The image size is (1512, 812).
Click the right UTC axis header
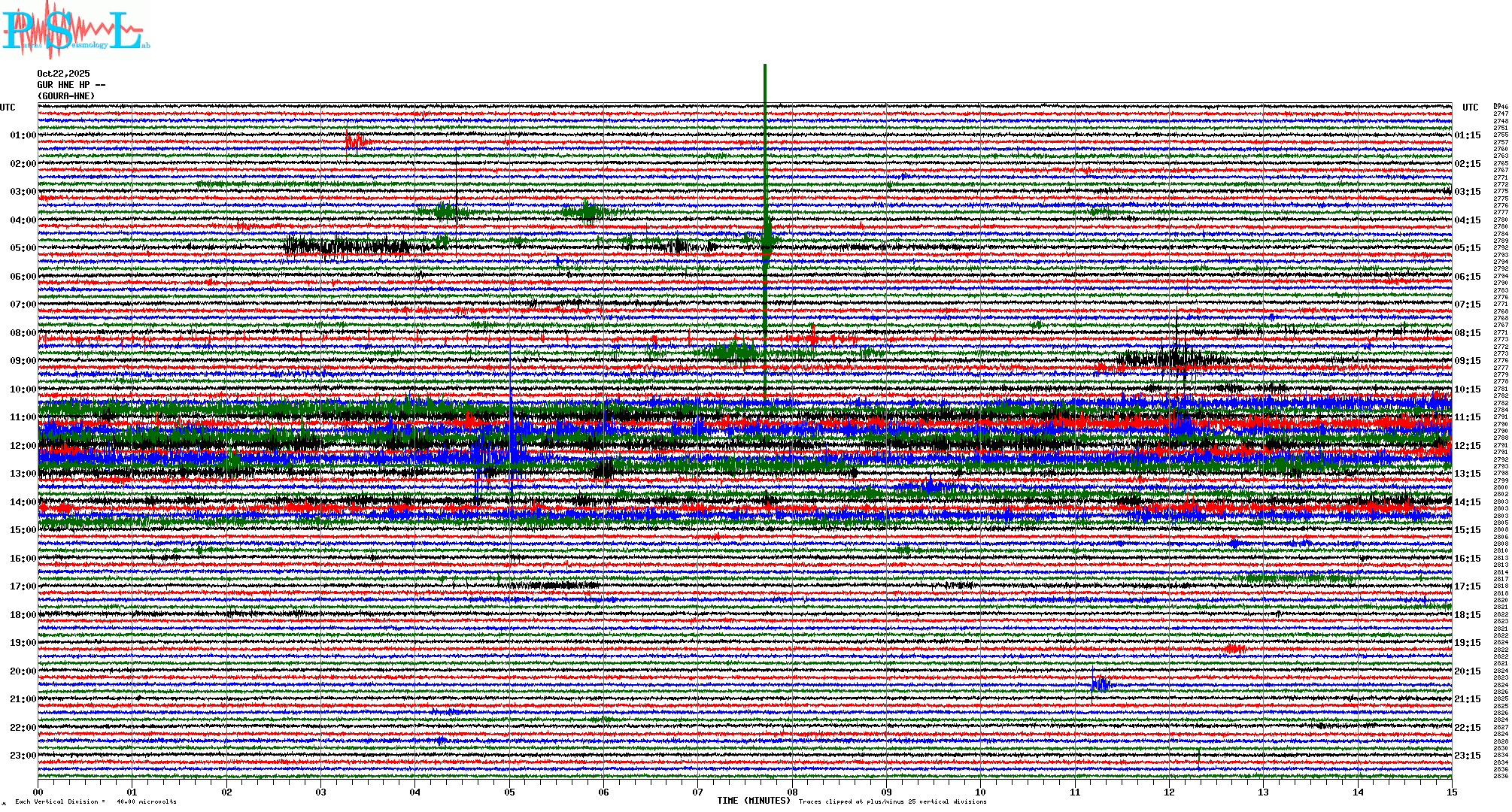click(1470, 108)
